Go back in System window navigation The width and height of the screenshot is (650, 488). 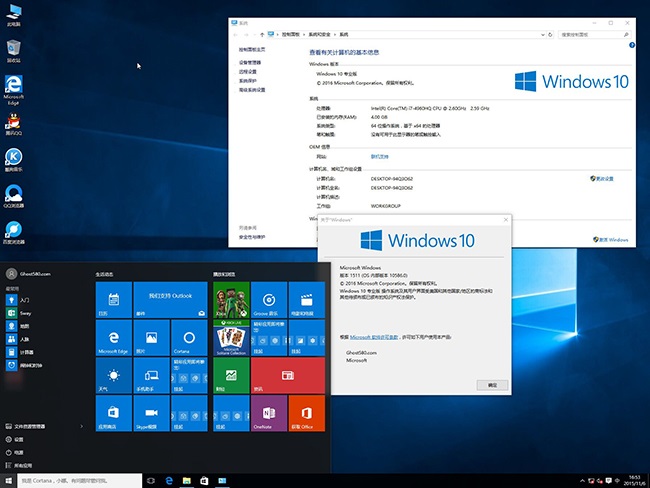[236, 35]
